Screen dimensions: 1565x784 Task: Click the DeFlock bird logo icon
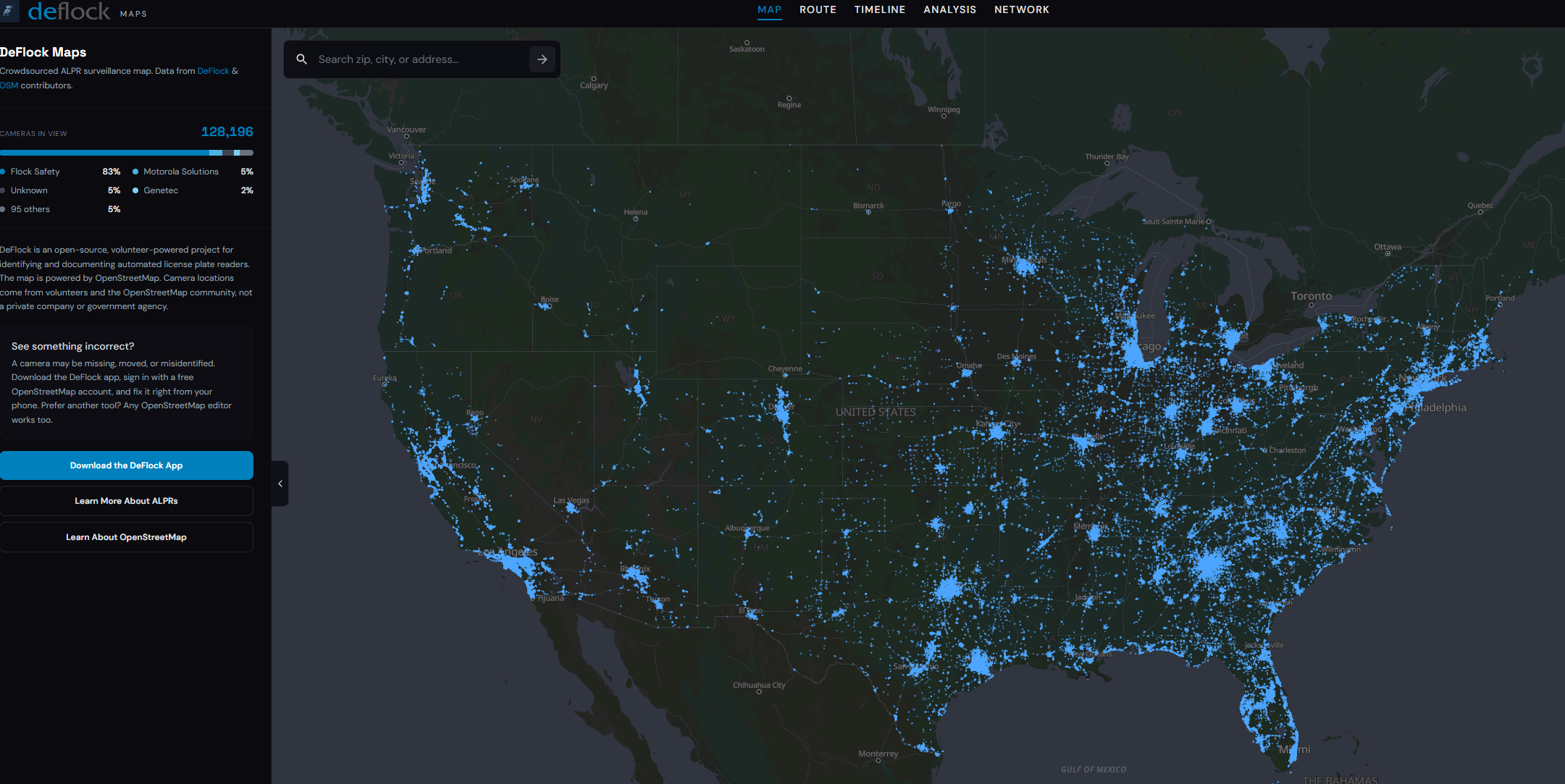[x=9, y=11]
